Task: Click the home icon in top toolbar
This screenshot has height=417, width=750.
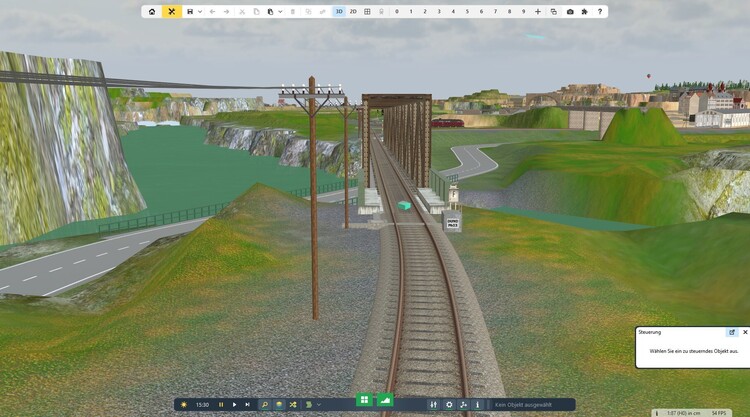Action: 152,11
